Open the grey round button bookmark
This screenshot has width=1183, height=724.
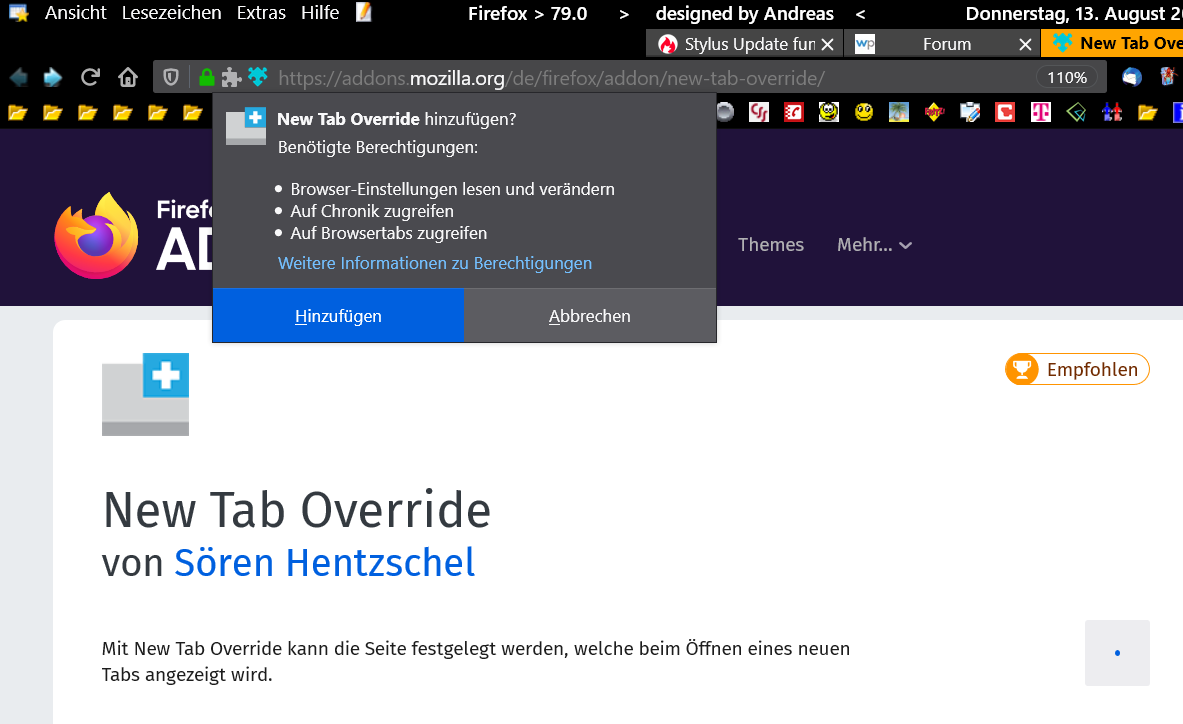click(x=725, y=112)
